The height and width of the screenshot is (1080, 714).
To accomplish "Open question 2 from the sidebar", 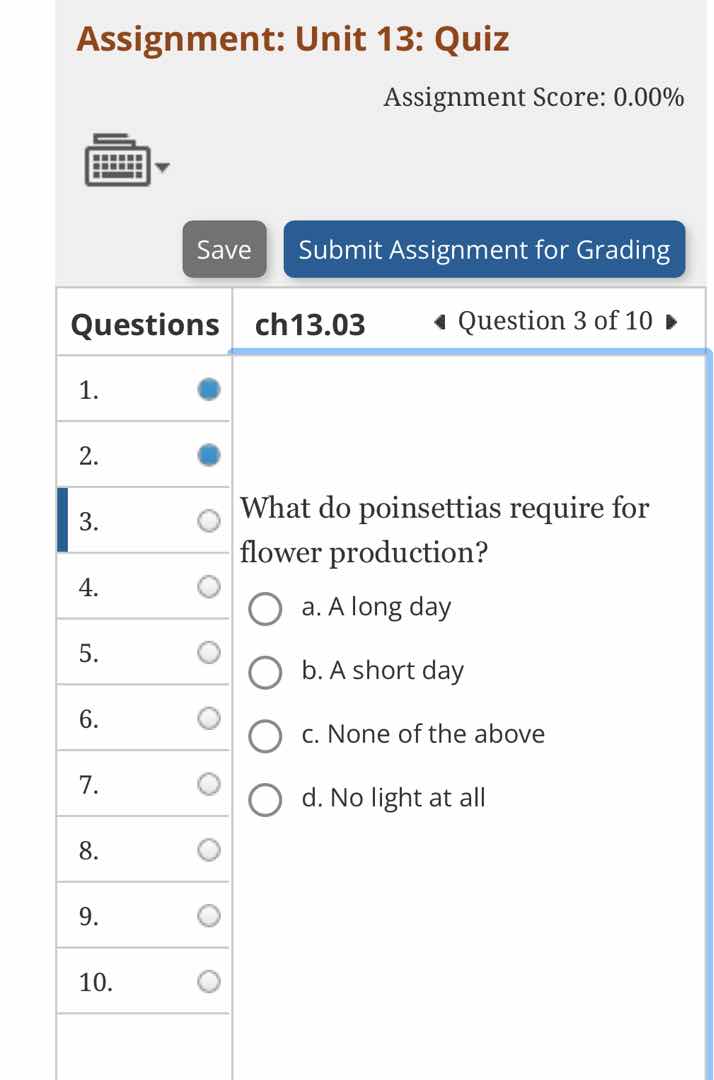I will click(x=90, y=456).
